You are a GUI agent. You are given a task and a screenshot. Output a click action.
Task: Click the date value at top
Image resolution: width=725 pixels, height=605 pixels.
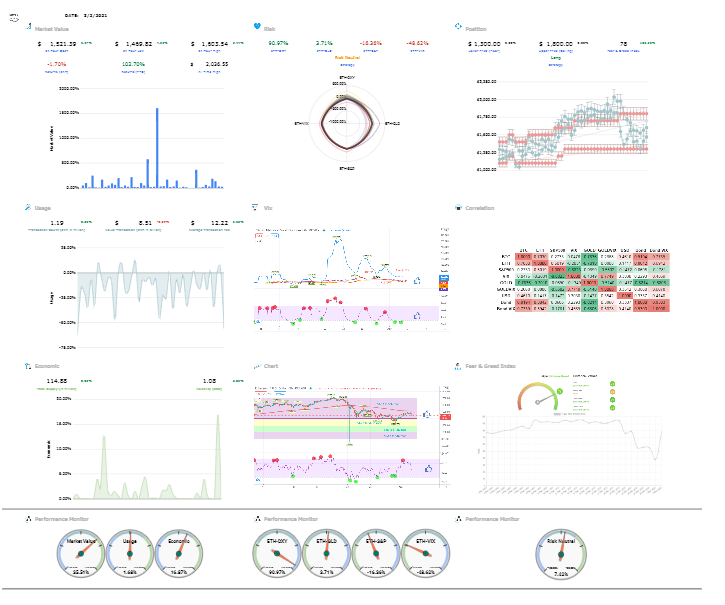95,15
